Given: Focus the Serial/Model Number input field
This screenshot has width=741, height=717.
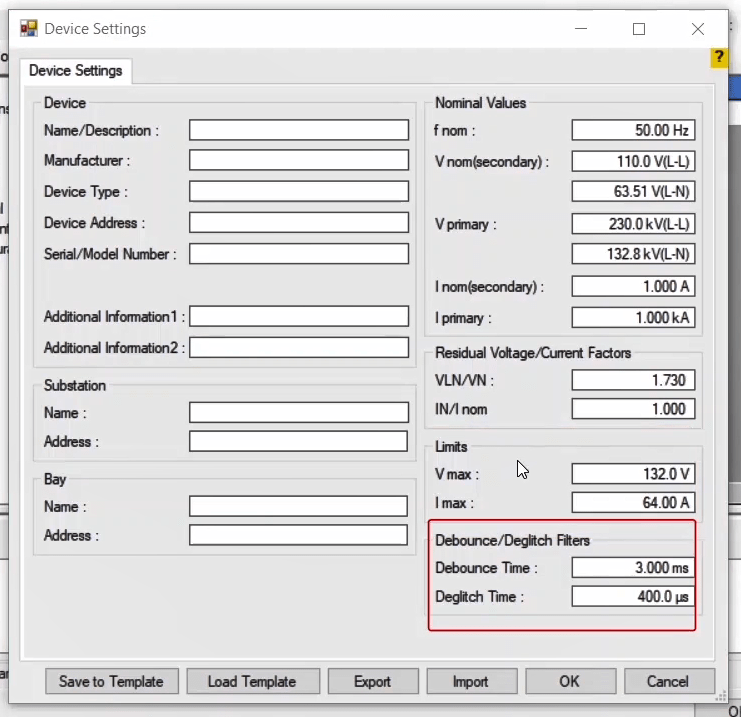Looking at the screenshot, I should coord(299,254).
